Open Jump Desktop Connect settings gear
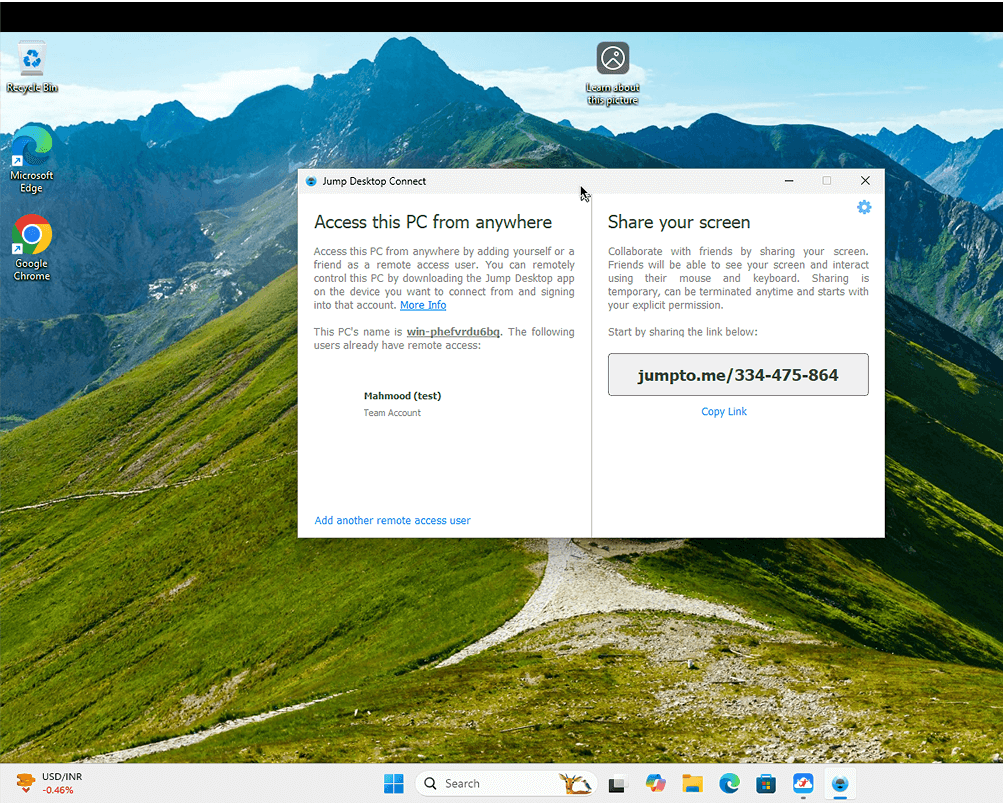 pos(864,207)
